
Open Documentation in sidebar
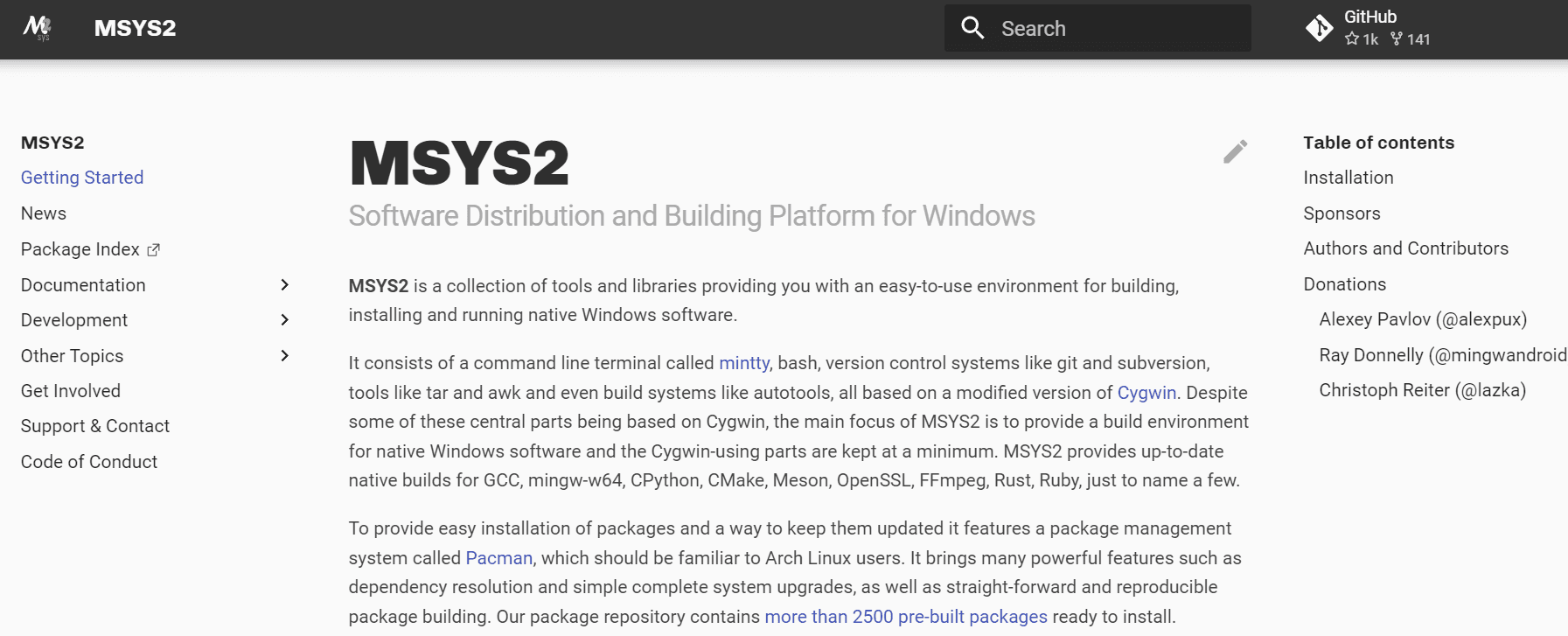click(83, 285)
